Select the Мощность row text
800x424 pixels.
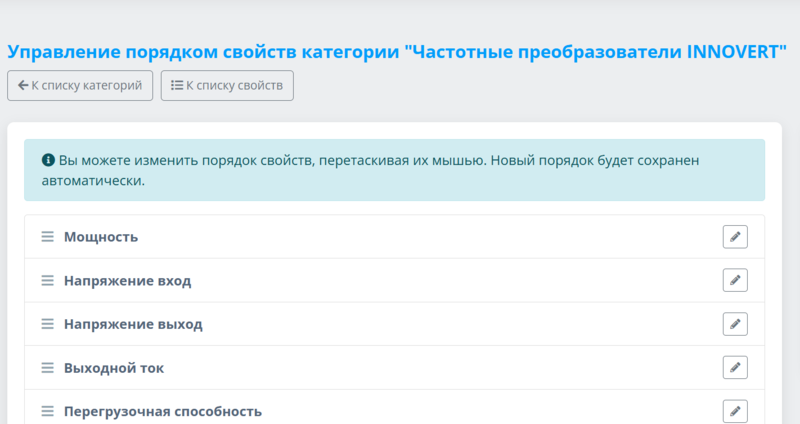point(101,237)
